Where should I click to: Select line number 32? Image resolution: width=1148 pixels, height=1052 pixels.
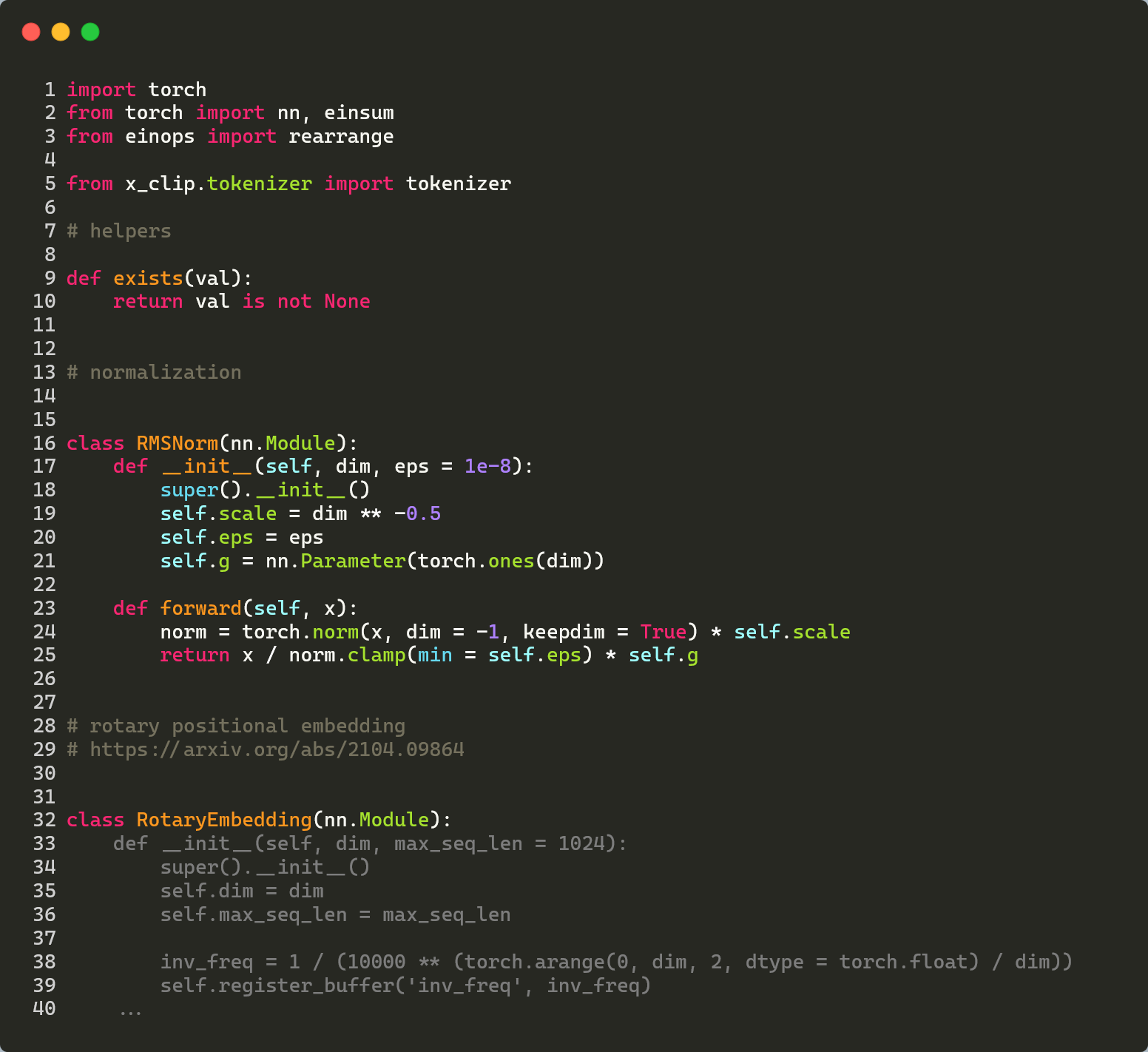click(44, 820)
